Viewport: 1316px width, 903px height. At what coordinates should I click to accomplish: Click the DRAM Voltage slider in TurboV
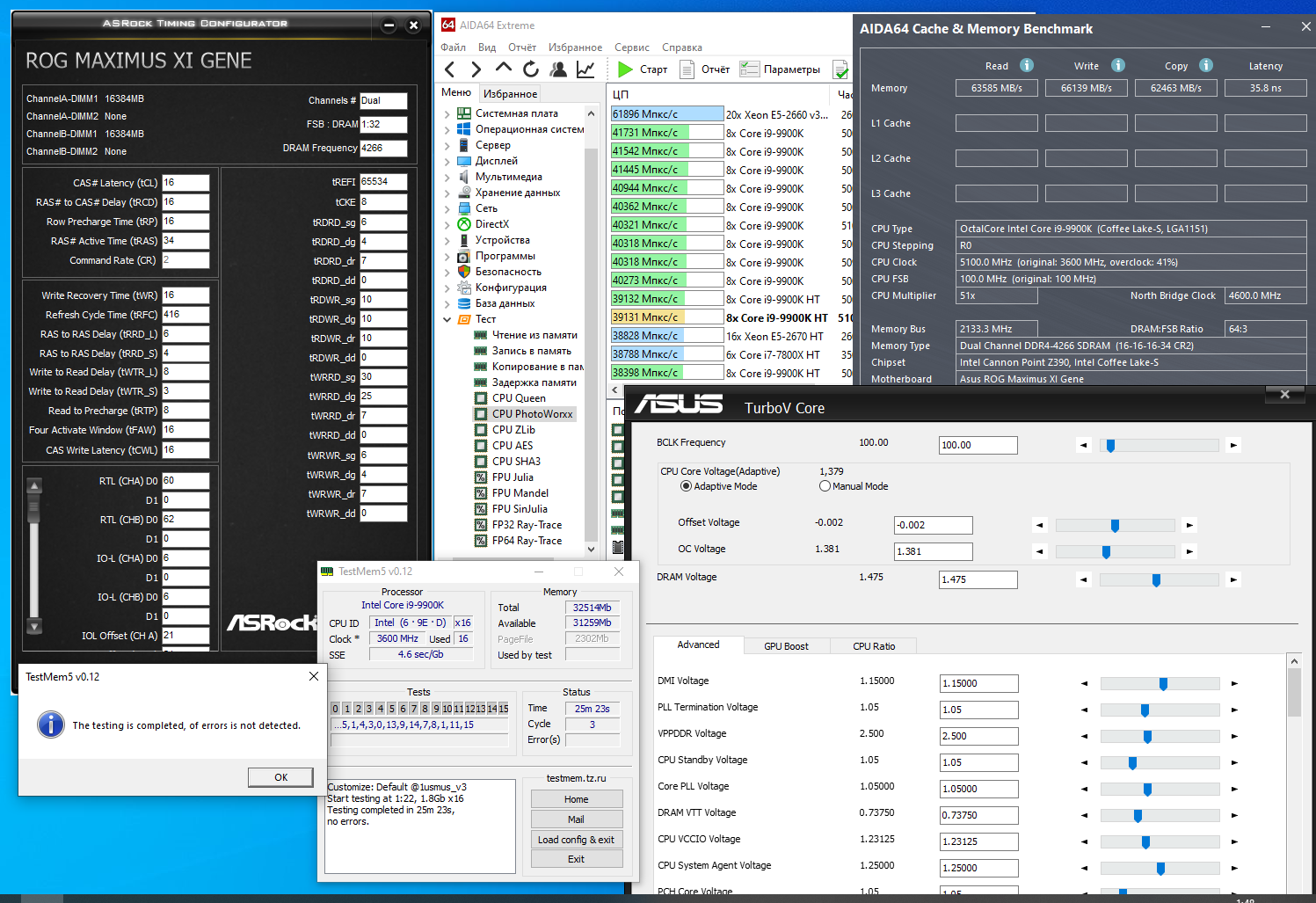(x=1159, y=580)
